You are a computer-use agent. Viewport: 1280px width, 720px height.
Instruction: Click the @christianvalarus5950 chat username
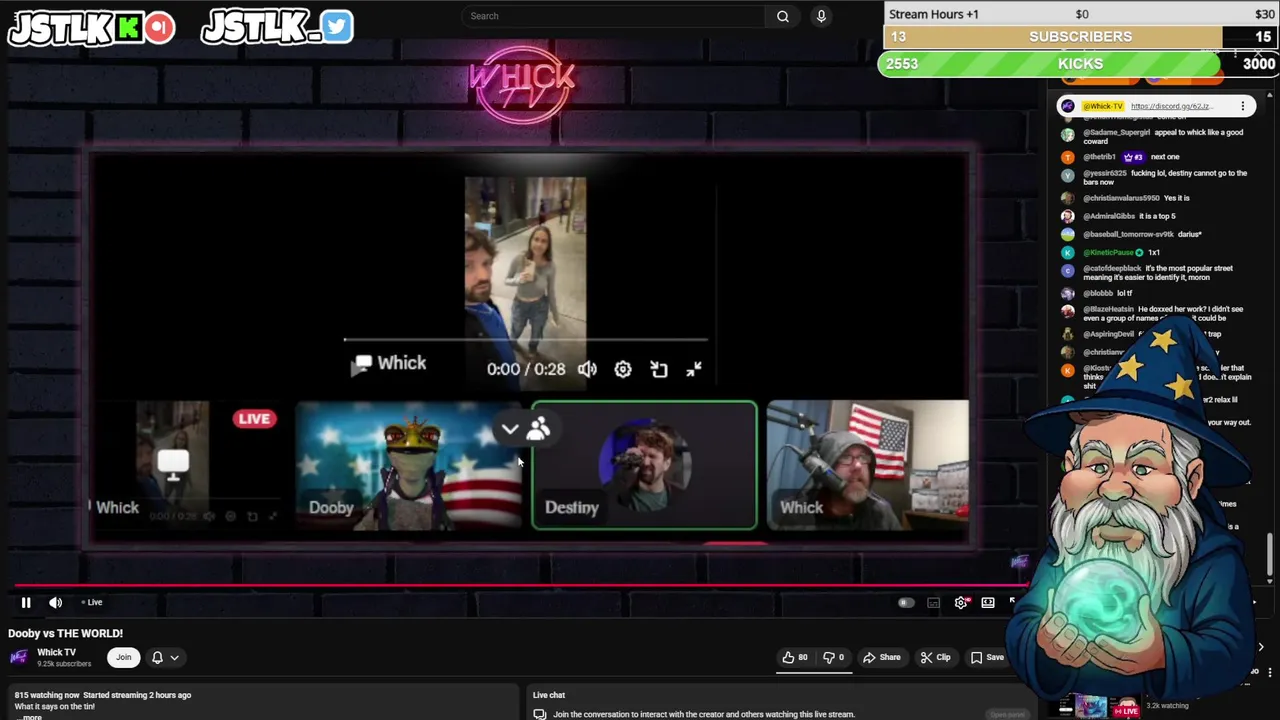(1121, 198)
